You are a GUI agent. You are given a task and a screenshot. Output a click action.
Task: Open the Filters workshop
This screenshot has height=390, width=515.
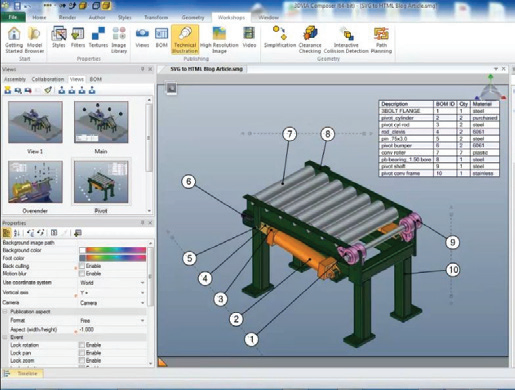click(x=78, y=37)
